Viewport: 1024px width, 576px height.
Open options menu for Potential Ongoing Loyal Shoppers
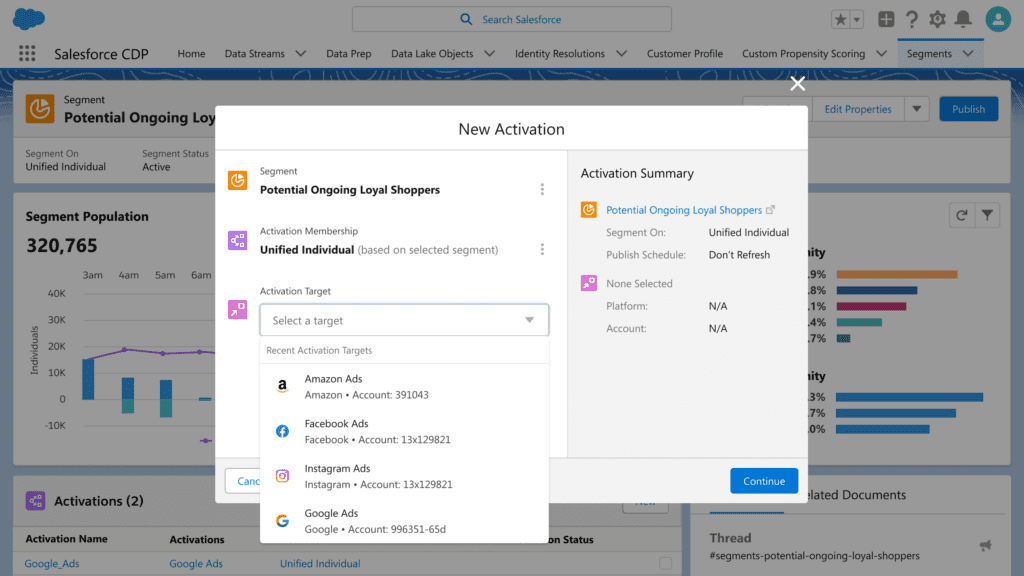[x=542, y=189]
